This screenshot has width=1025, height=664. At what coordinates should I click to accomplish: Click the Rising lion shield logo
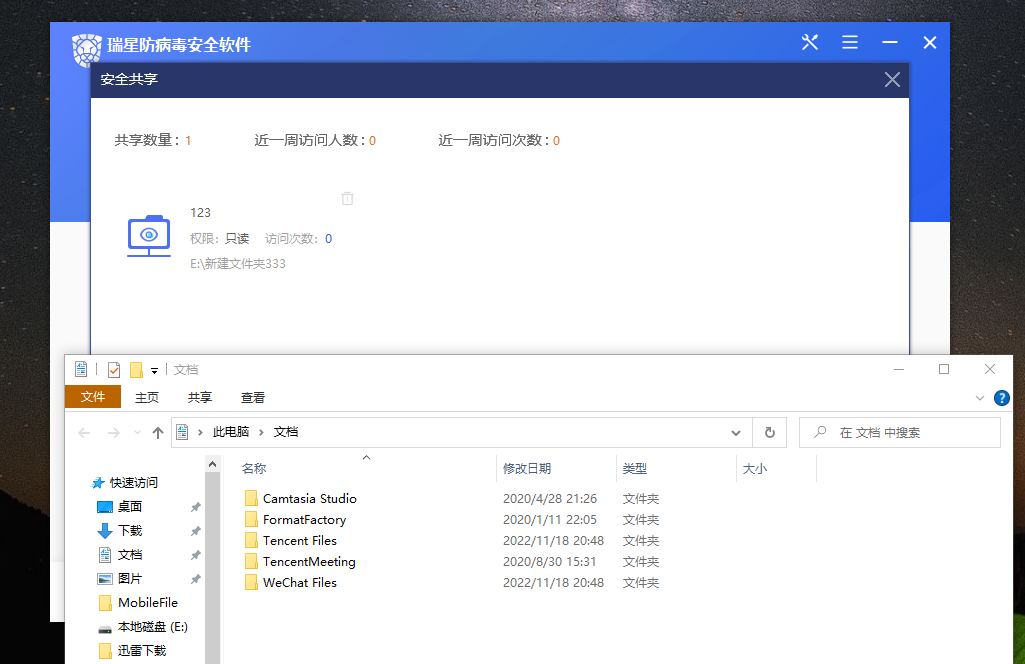pyautogui.click(x=86, y=50)
